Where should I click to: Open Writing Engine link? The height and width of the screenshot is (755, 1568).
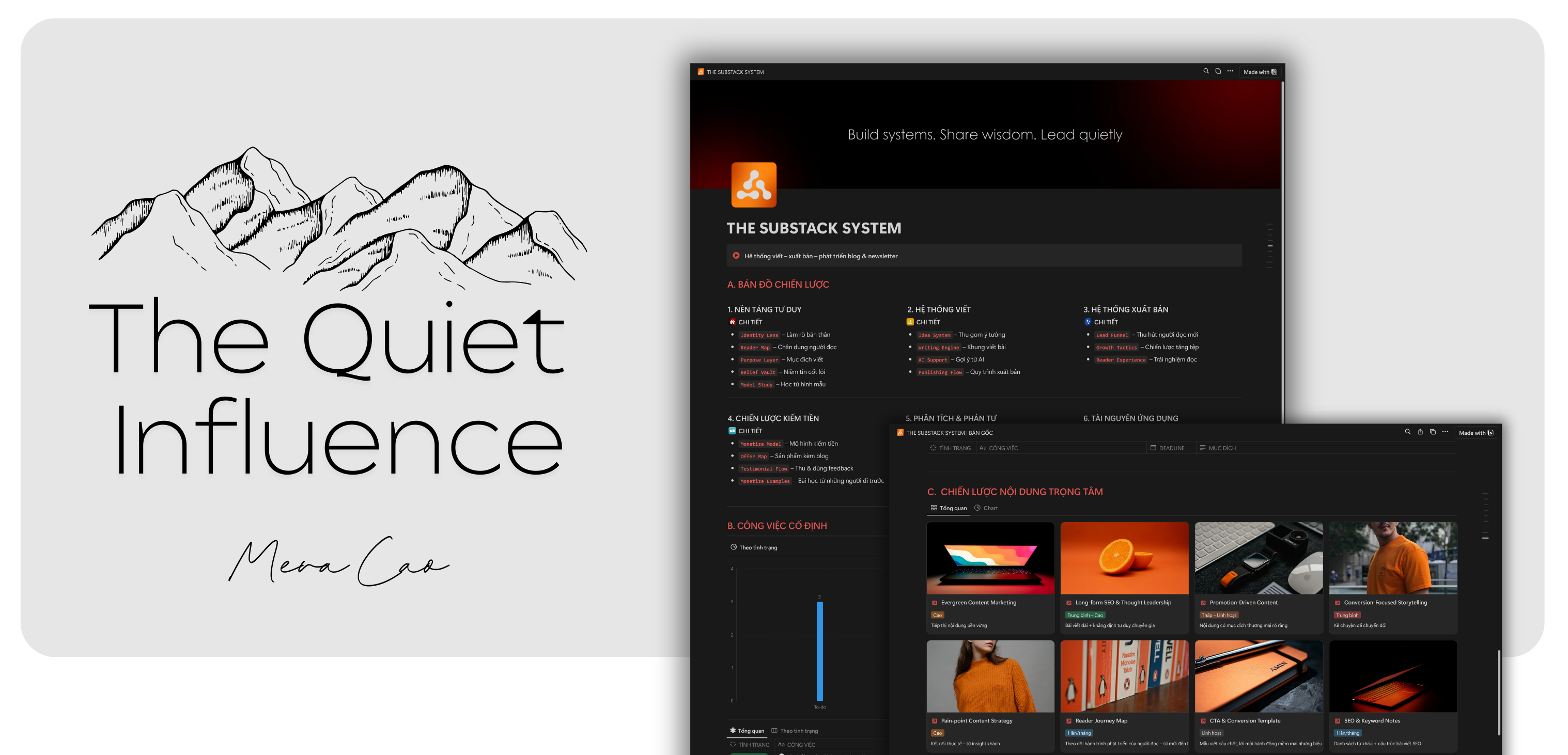(x=939, y=348)
